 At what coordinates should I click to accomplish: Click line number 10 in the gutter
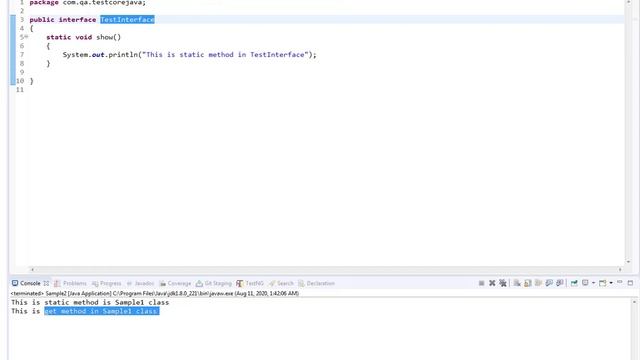[x=20, y=81]
